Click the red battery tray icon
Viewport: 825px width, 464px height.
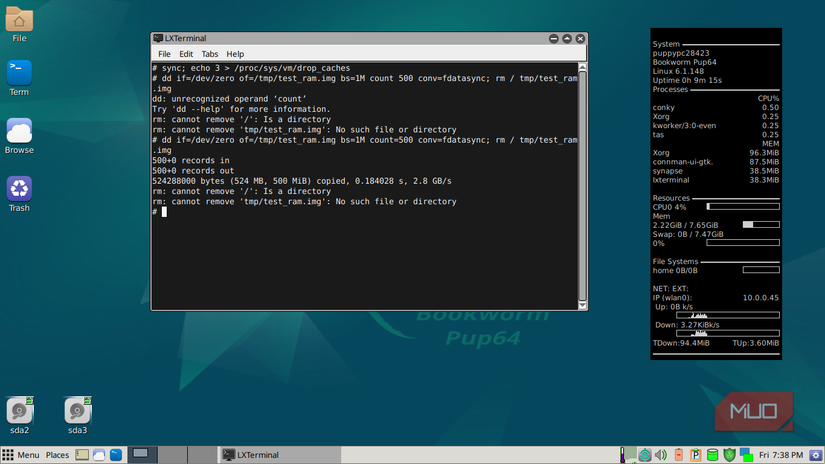[679, 455]
